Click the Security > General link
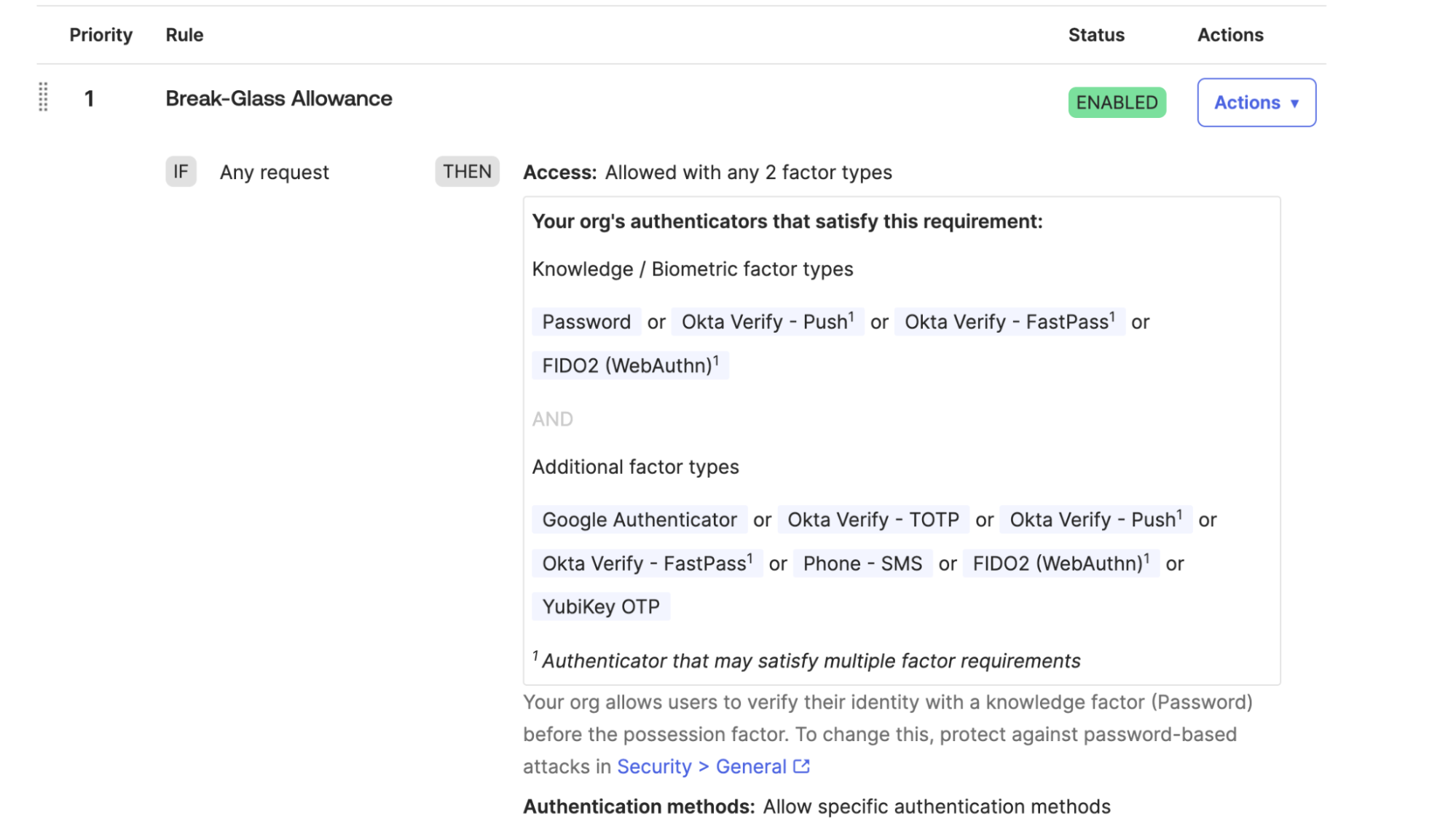 click(x=701, y=767)
